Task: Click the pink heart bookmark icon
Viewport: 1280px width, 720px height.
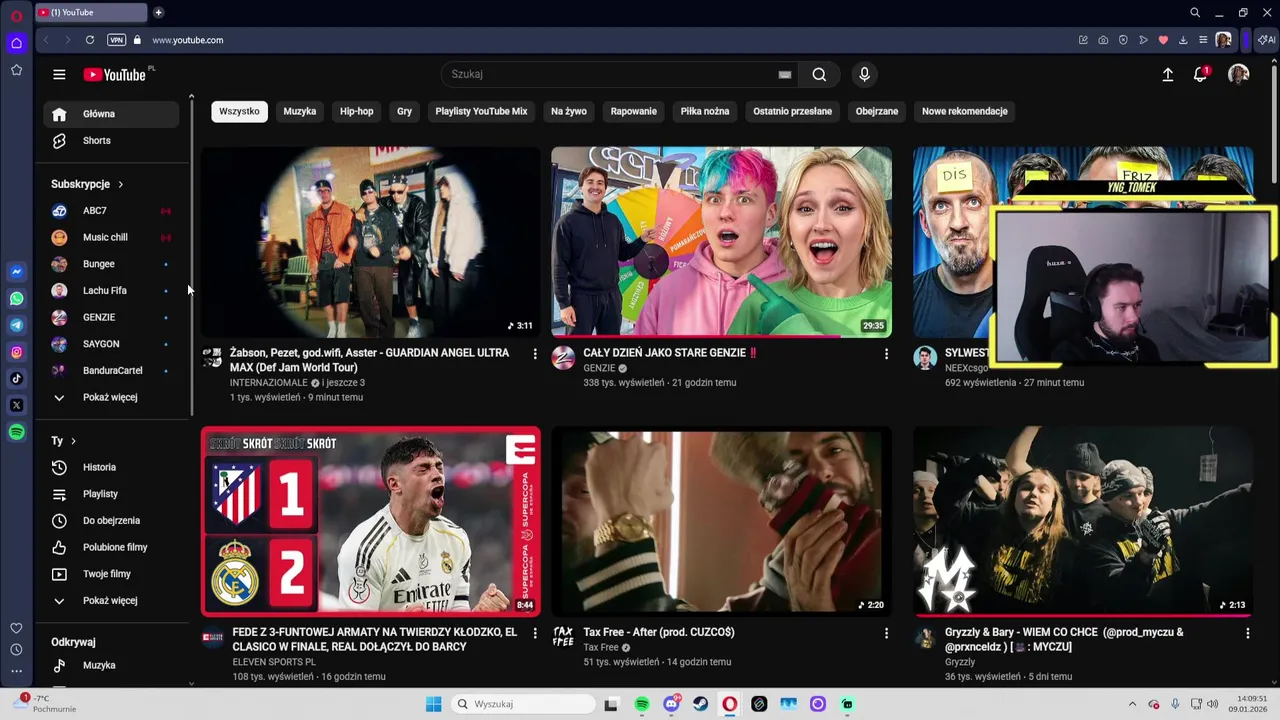Action: click(1163, 40)
